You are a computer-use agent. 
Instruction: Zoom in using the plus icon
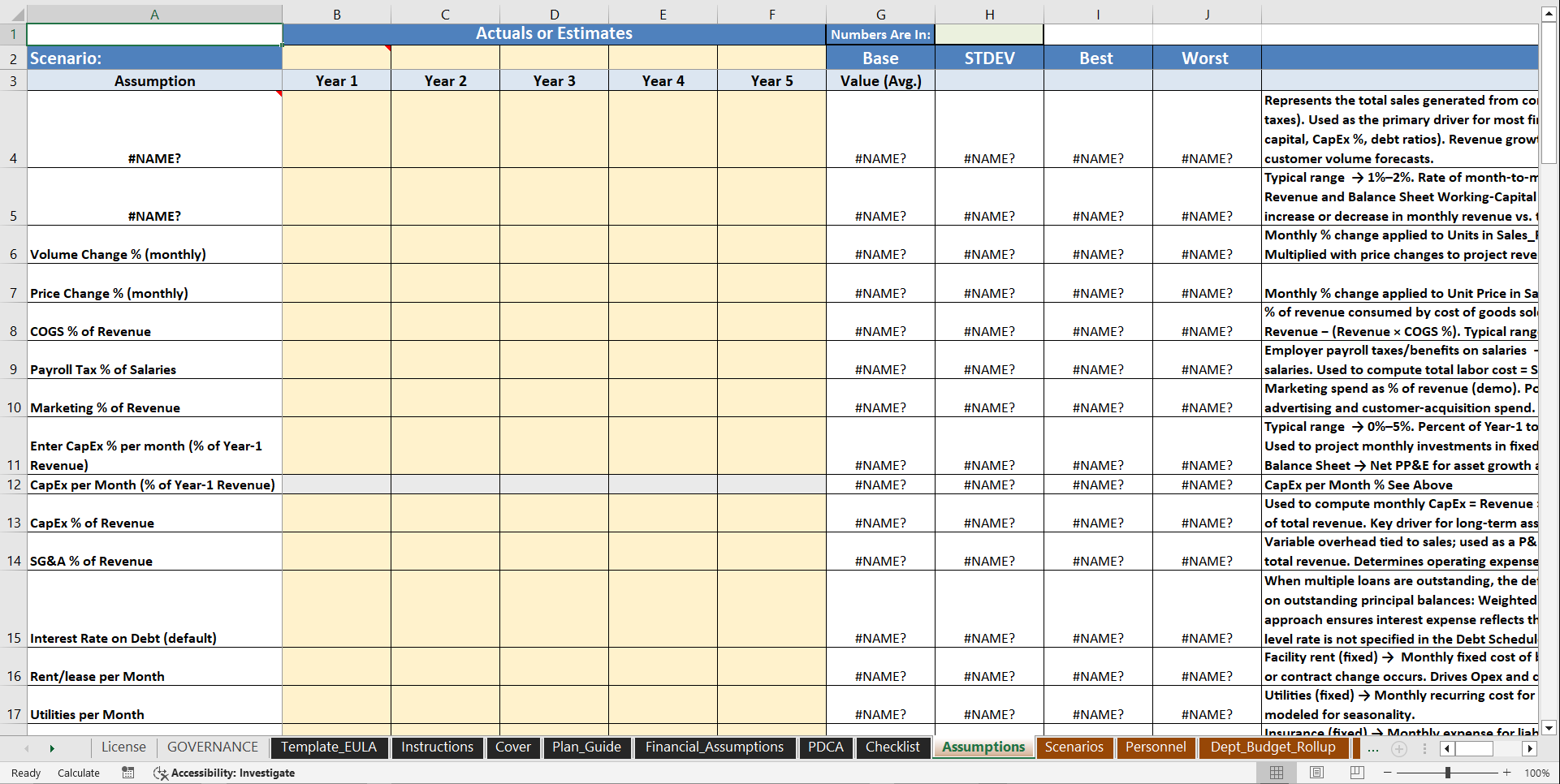[1507, 773]
